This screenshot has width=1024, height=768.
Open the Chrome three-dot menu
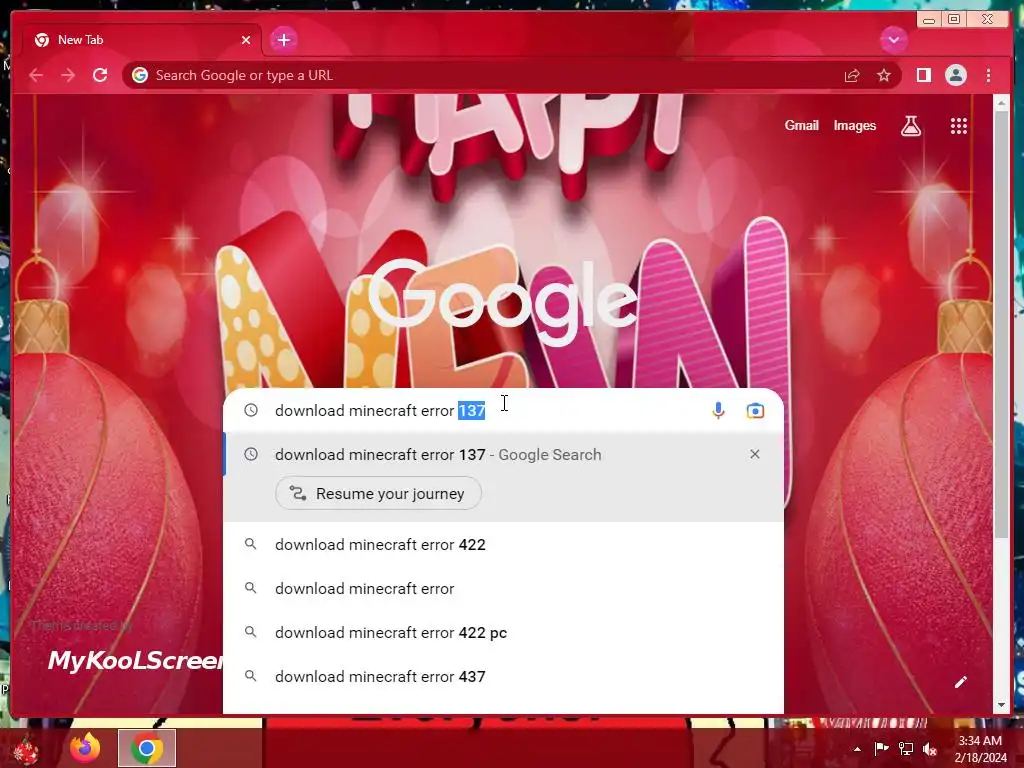(988, 75)
